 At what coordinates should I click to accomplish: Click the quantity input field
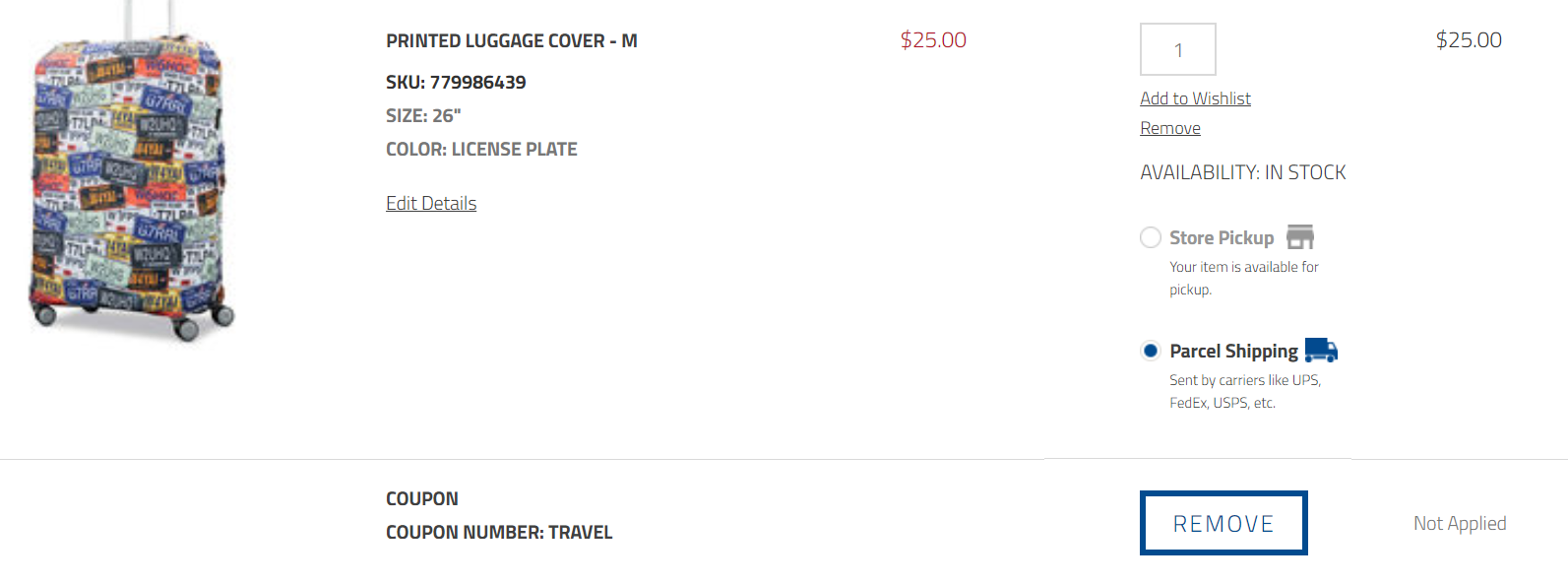[1178, 49]
